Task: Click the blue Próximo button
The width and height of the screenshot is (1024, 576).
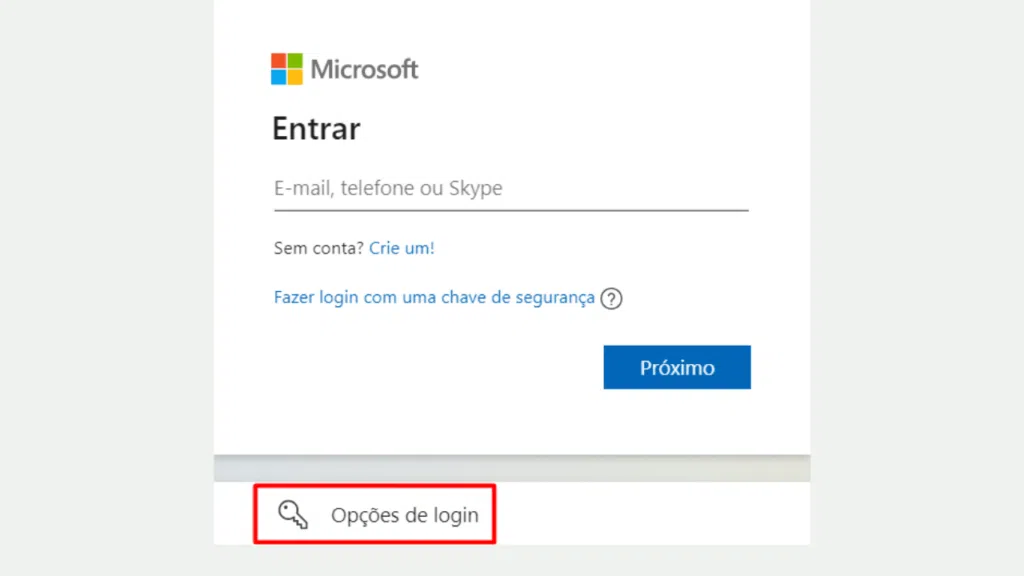Action: pos(677,367)
